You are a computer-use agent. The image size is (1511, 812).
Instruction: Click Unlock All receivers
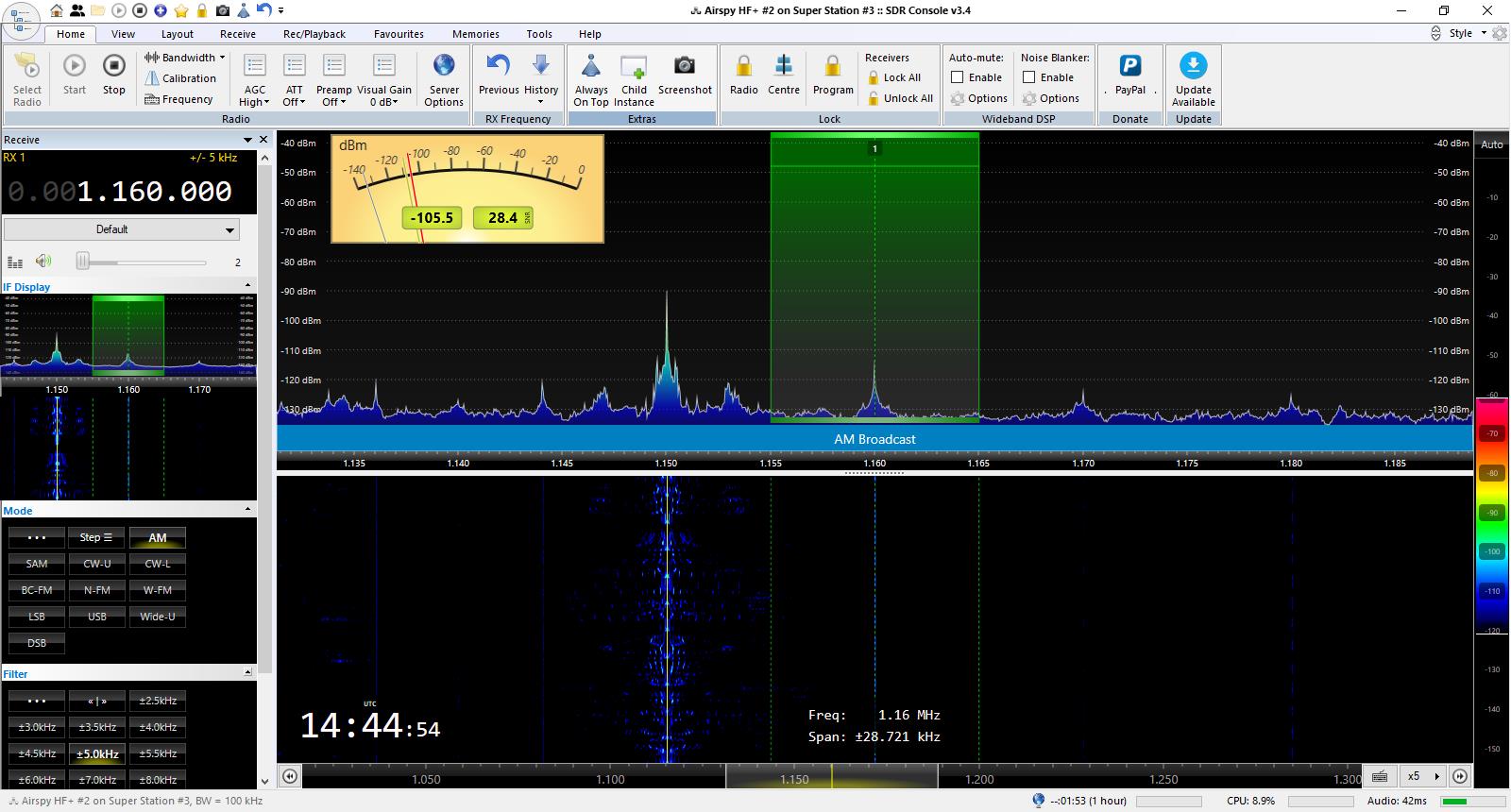click(x=899, y=98)
